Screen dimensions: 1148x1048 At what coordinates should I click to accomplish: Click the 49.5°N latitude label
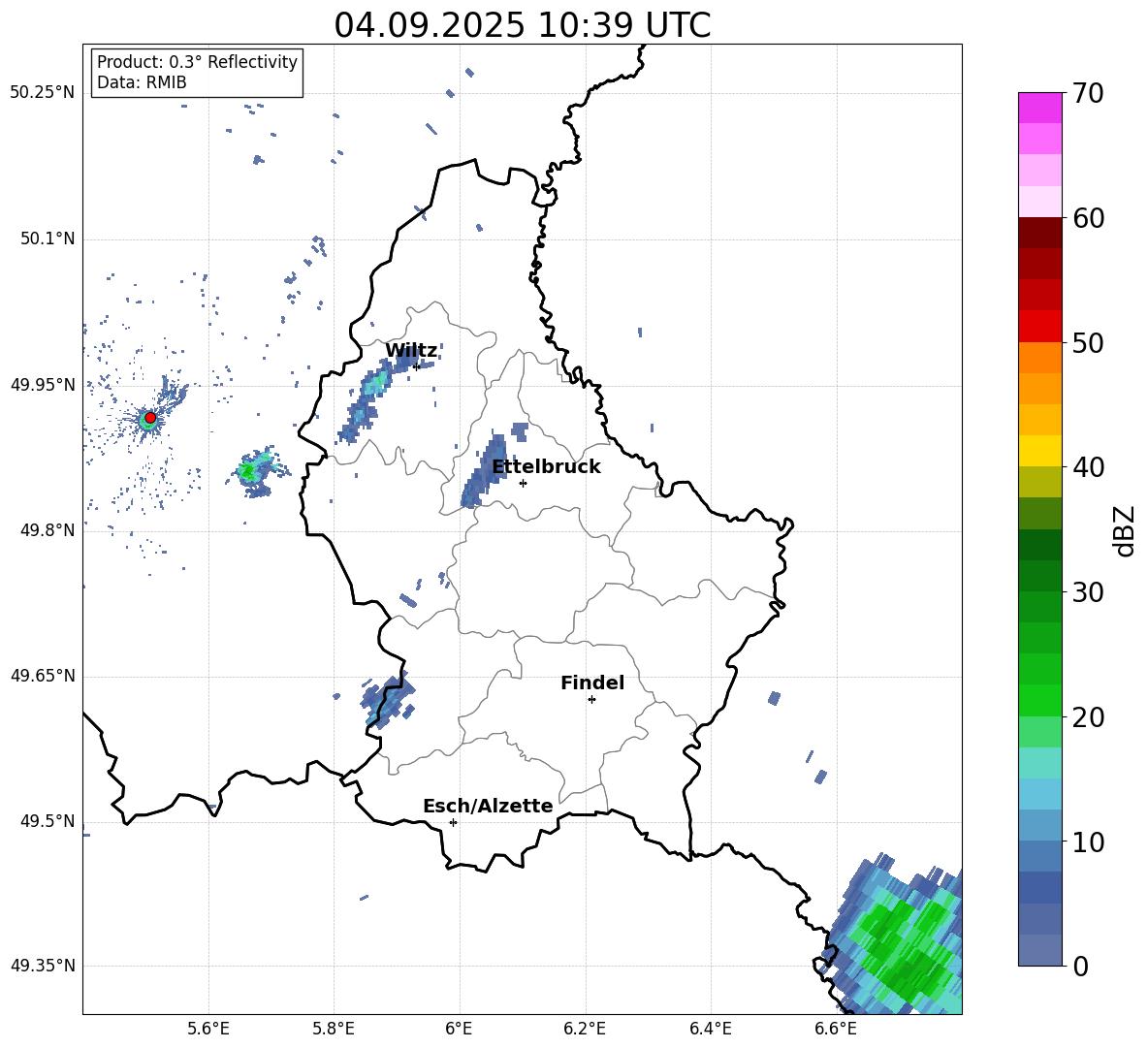coord(48,821)
